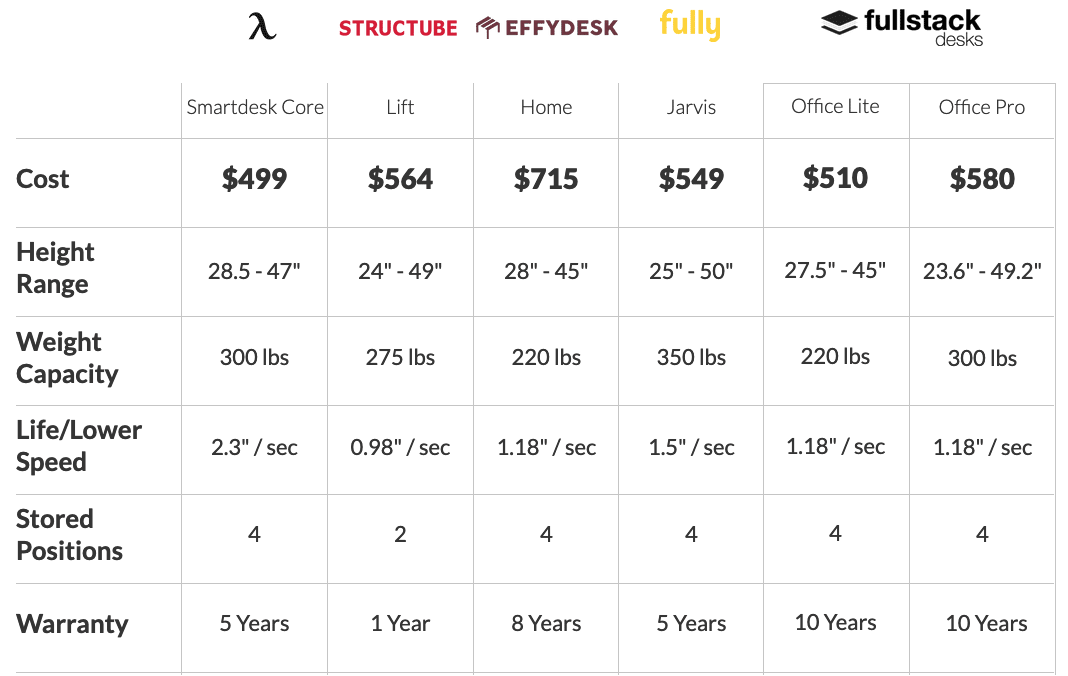Click the Autonomous lambda logo
The height and width of the screenshot is (676, 1068).
click(x=262, y=27)
